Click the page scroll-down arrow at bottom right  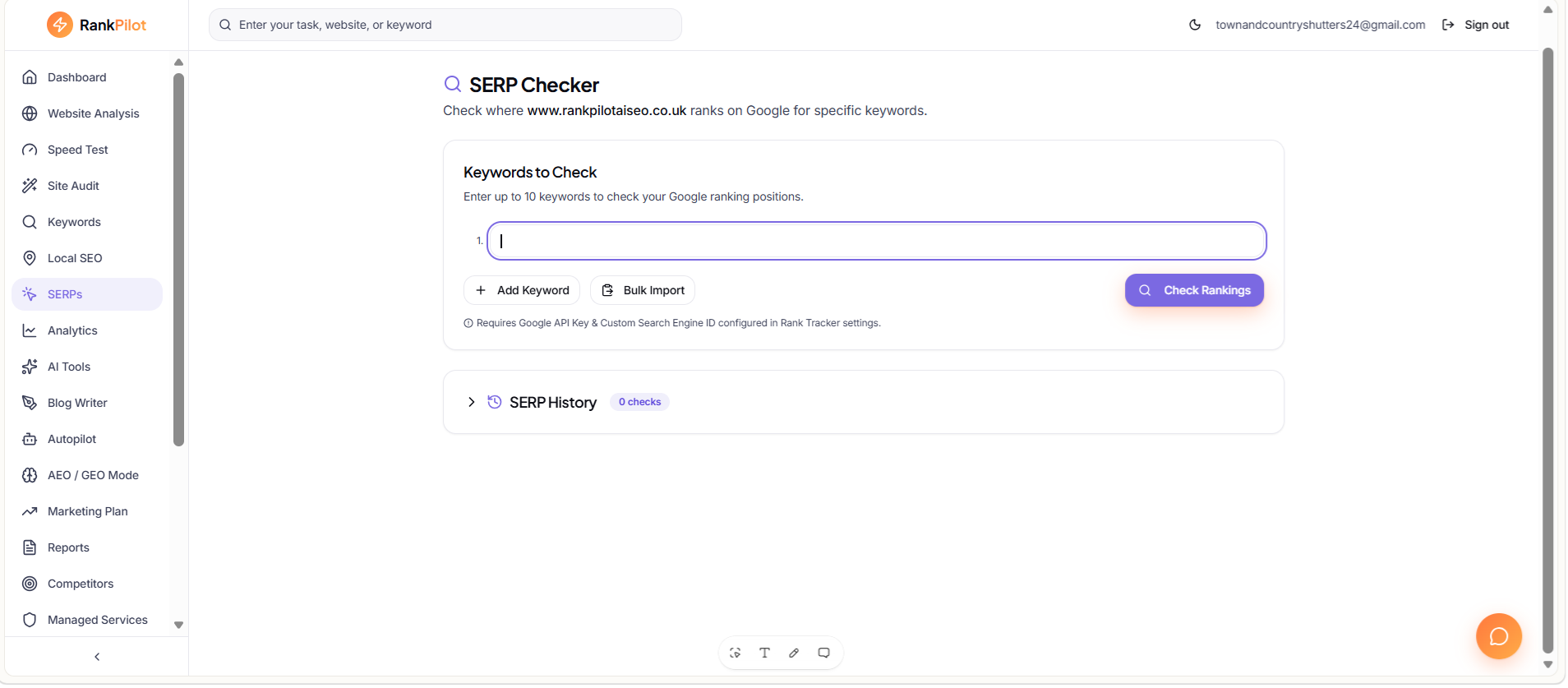[1548, 665]
